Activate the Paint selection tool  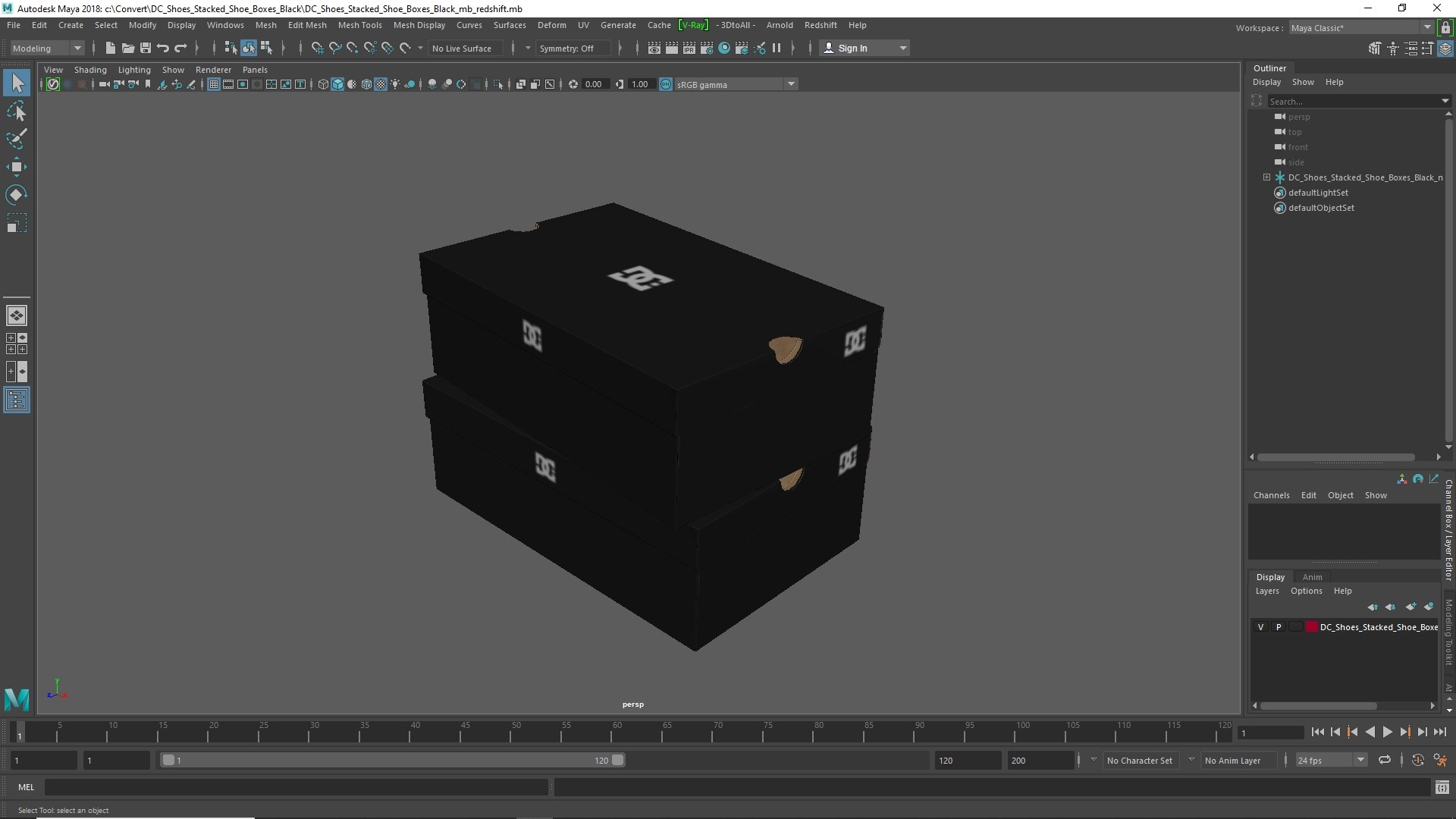point(17,139)
